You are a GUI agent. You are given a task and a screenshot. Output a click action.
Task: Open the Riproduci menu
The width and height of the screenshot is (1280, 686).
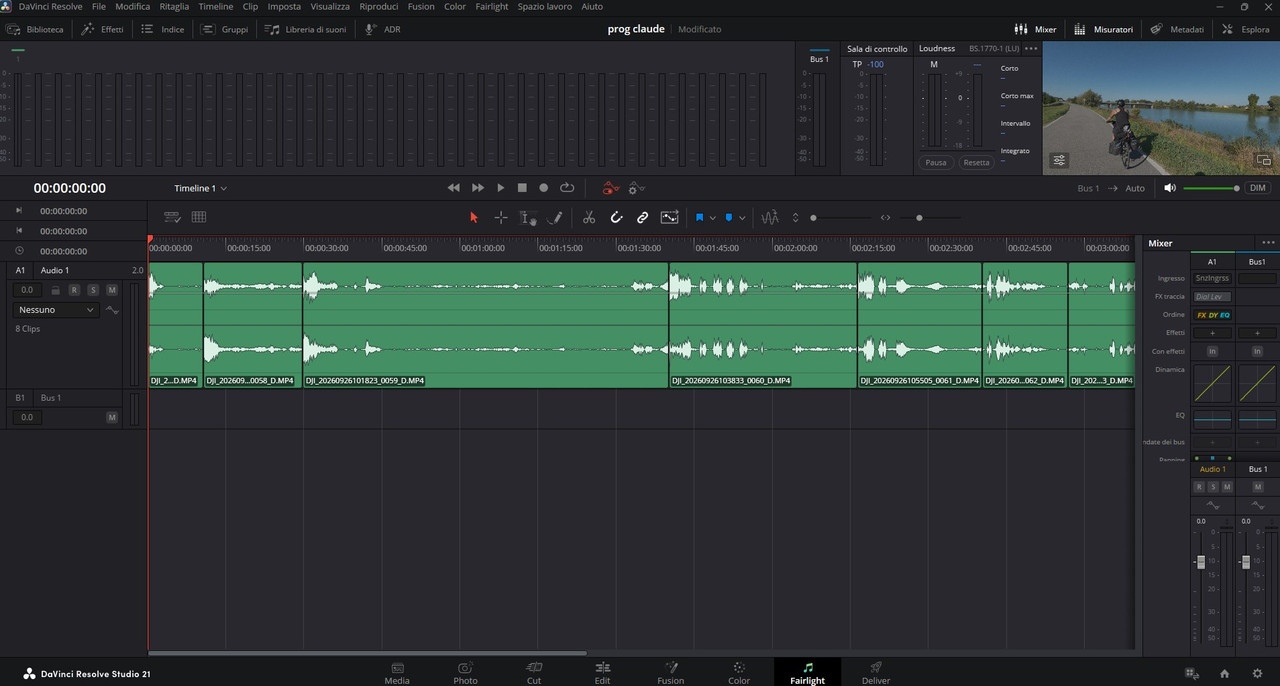pyautogui.click(x=379, y=6)
